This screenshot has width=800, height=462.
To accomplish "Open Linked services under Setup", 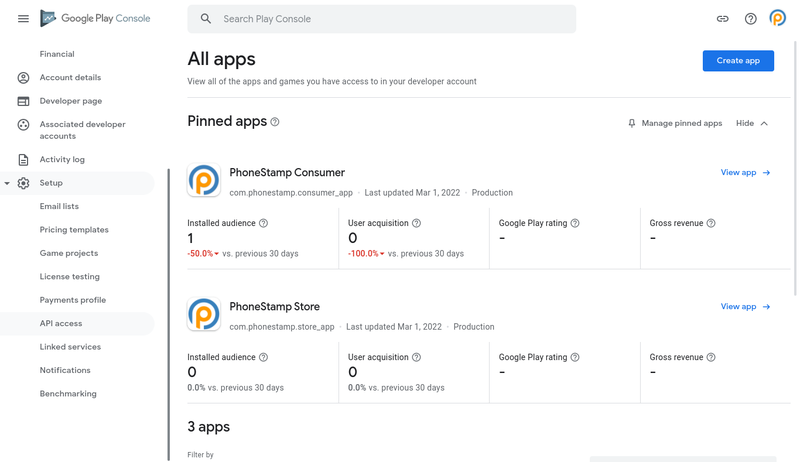I will pyautogui.click(x=70, y=347).
